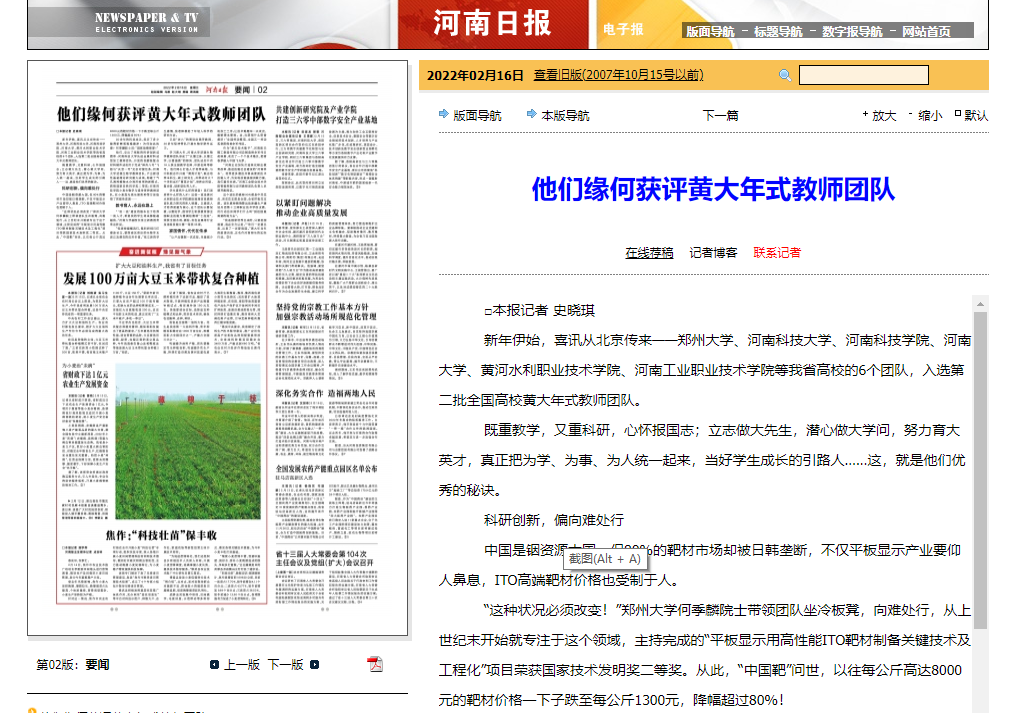Select the soybean corn article on page thumbnail
Viewport: 1033px width, 713px height.
(160, 277)
